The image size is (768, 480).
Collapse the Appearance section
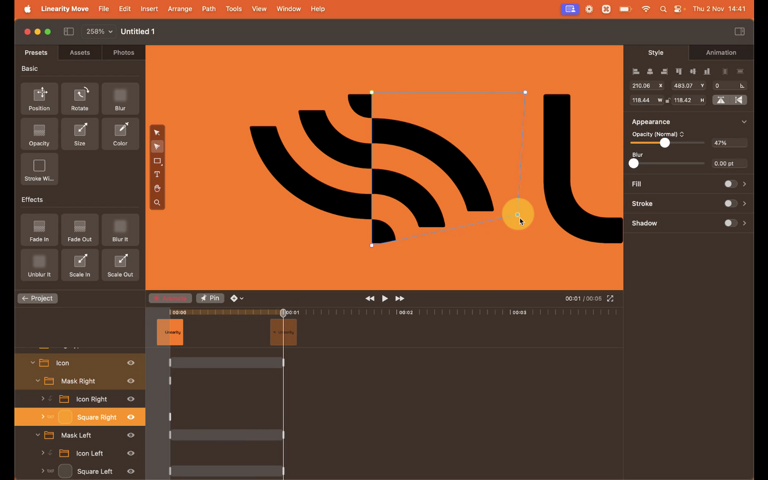point(744,121)
